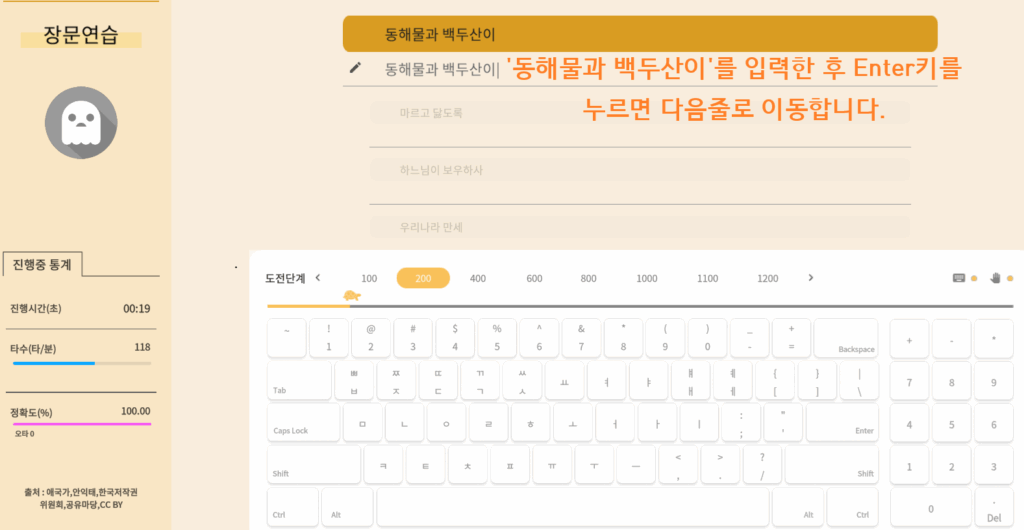Click the numpad plus key
The height and width of the screenshot is (530, 1024).
pyautogui.click(x=909, y=339)
